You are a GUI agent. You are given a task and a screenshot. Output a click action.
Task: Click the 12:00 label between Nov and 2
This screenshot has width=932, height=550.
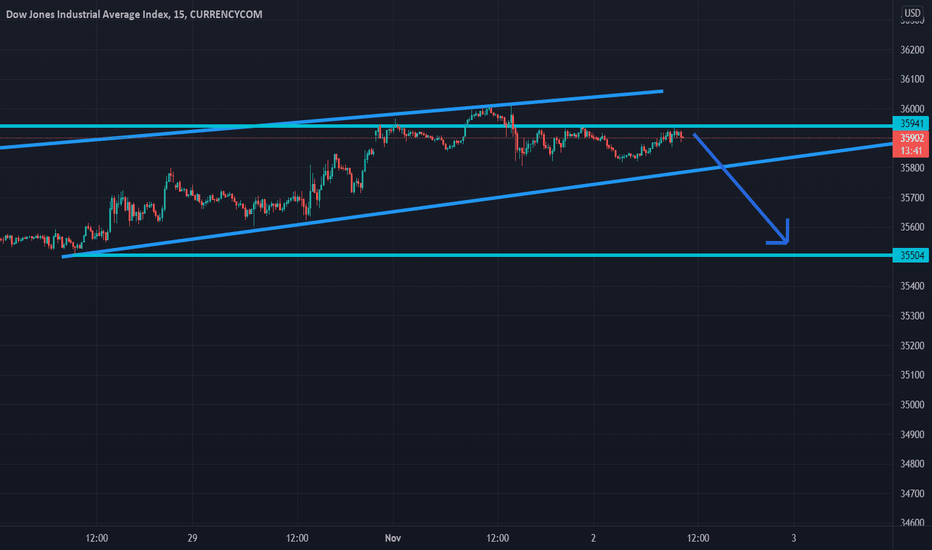(498, 538)
